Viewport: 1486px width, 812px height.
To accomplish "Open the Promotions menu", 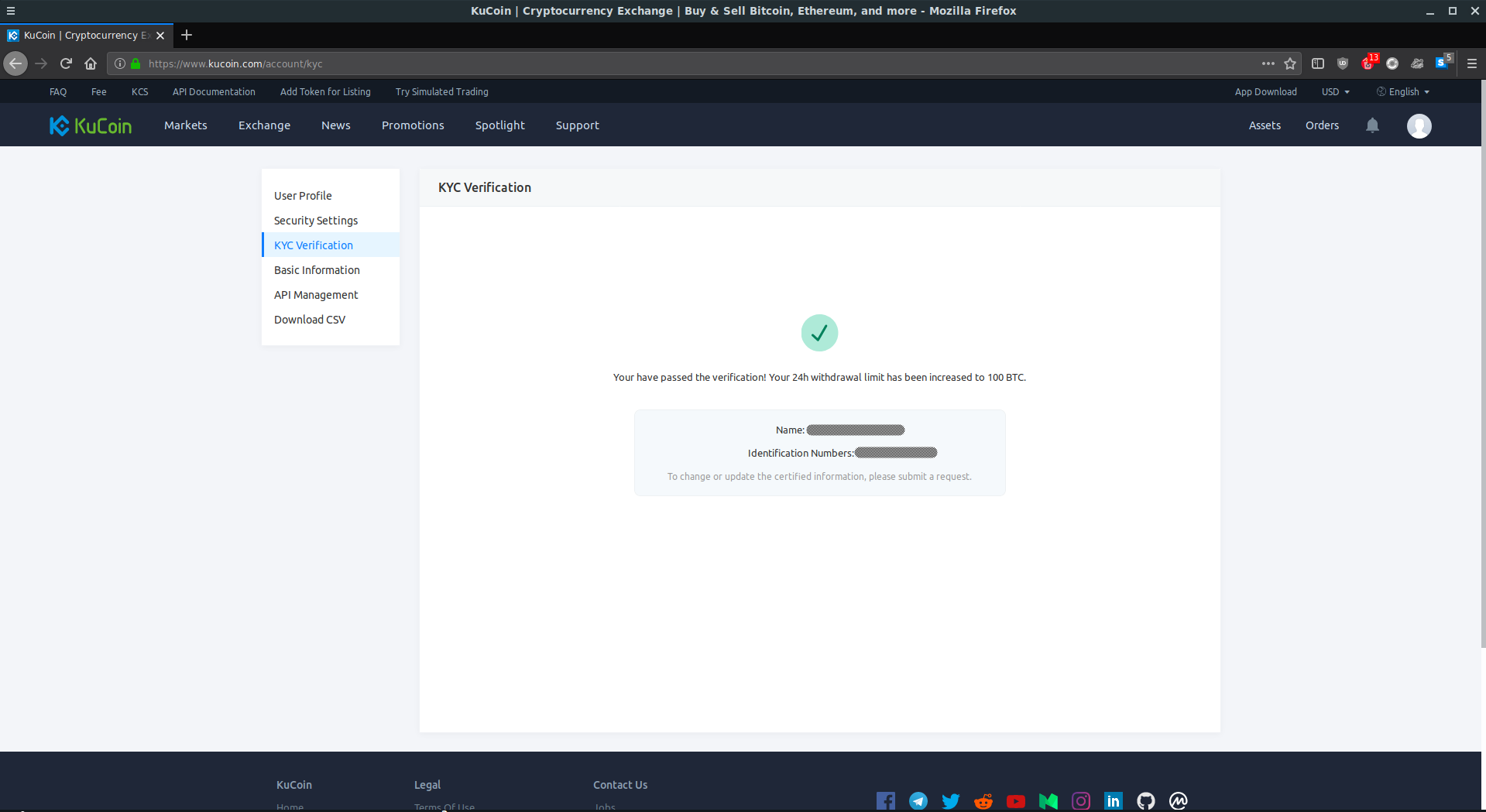I will [413, 125].
